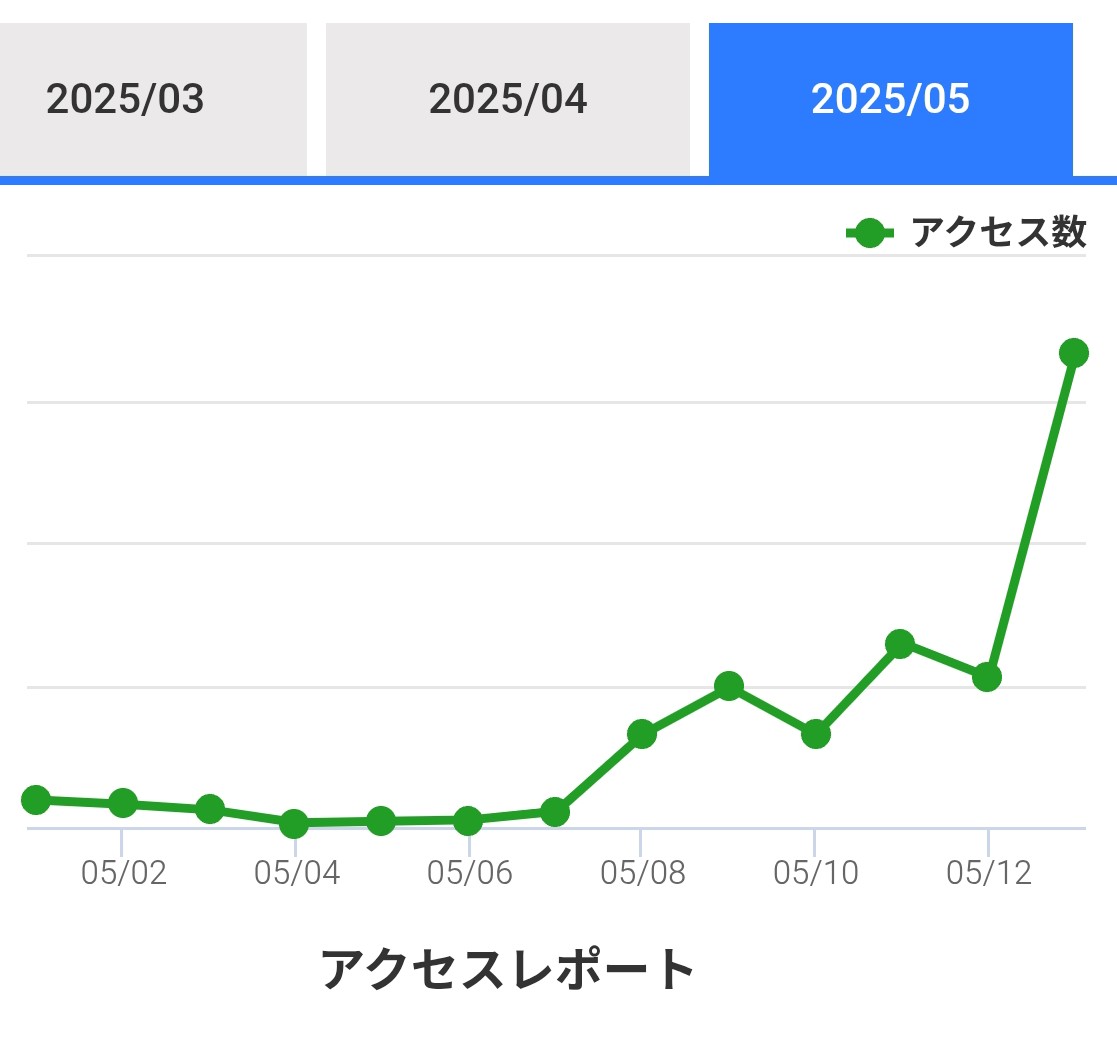Click the アクセス数 legend label
1117x1039 pixels.
point(999,232)
